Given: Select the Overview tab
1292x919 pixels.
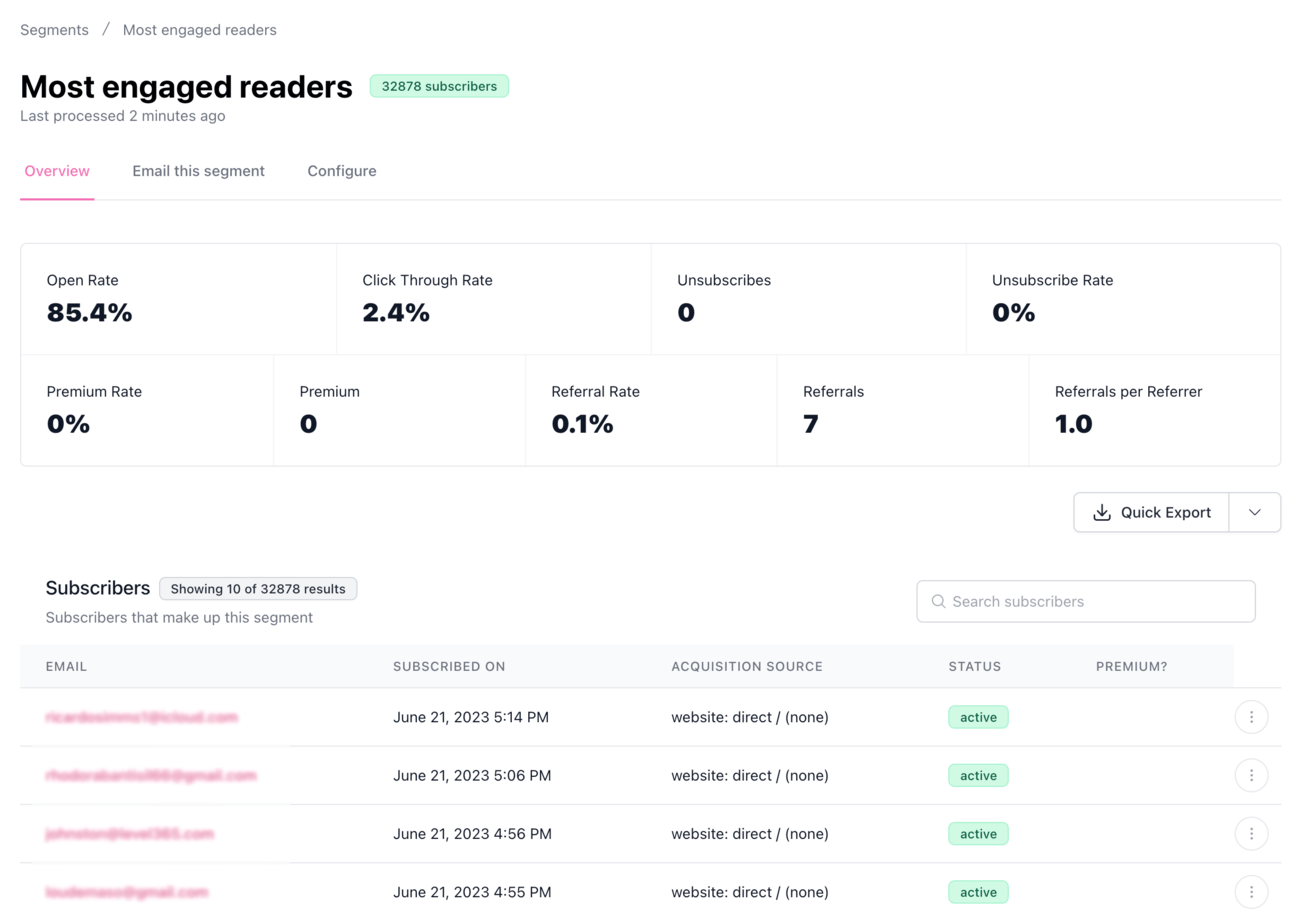Looking at the screenshot, I should point(57,171).
